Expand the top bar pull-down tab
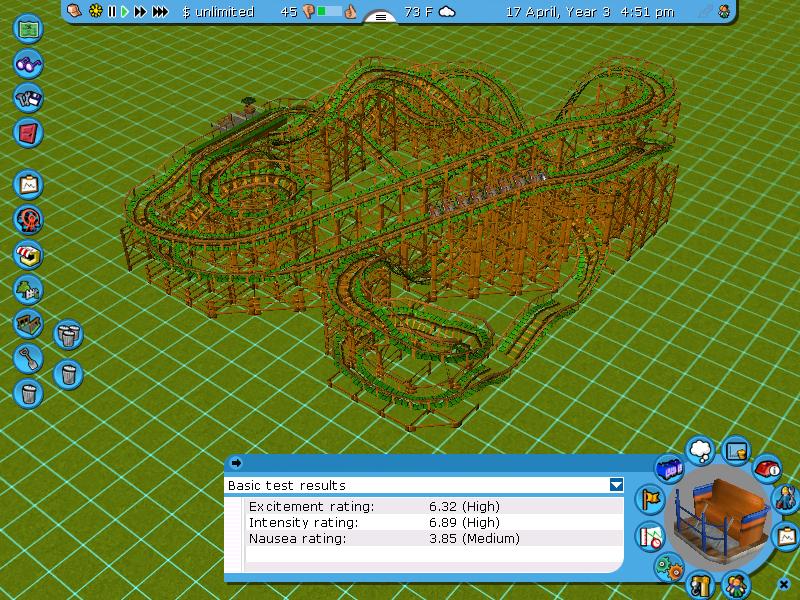 point(381,17)
